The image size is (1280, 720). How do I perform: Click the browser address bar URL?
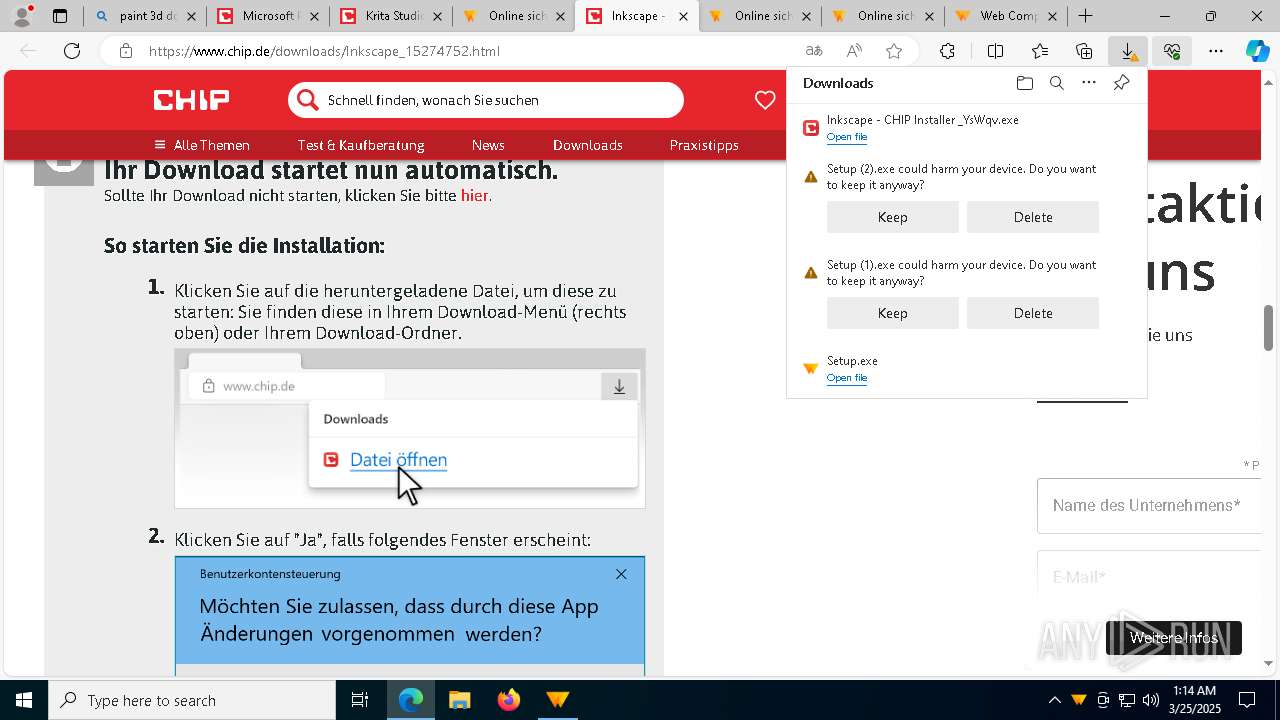pos(324,51)
